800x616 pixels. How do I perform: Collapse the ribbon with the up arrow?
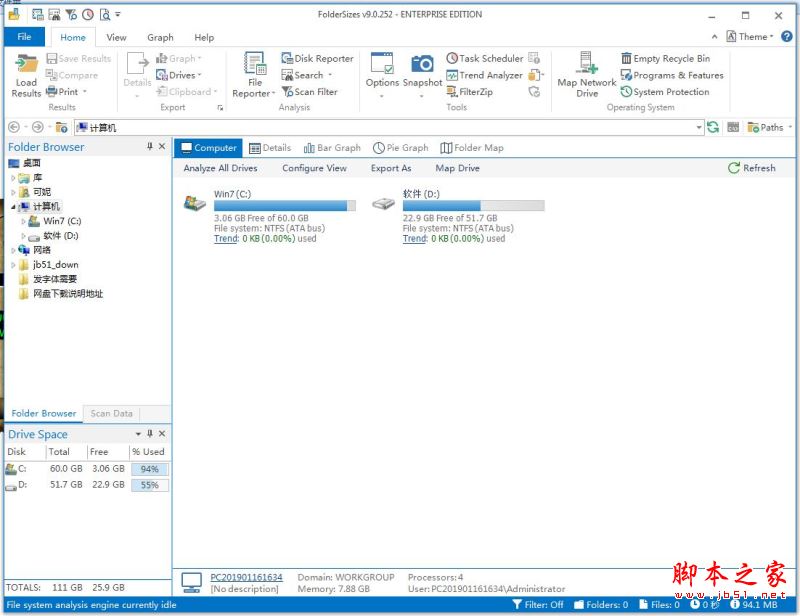714,37
